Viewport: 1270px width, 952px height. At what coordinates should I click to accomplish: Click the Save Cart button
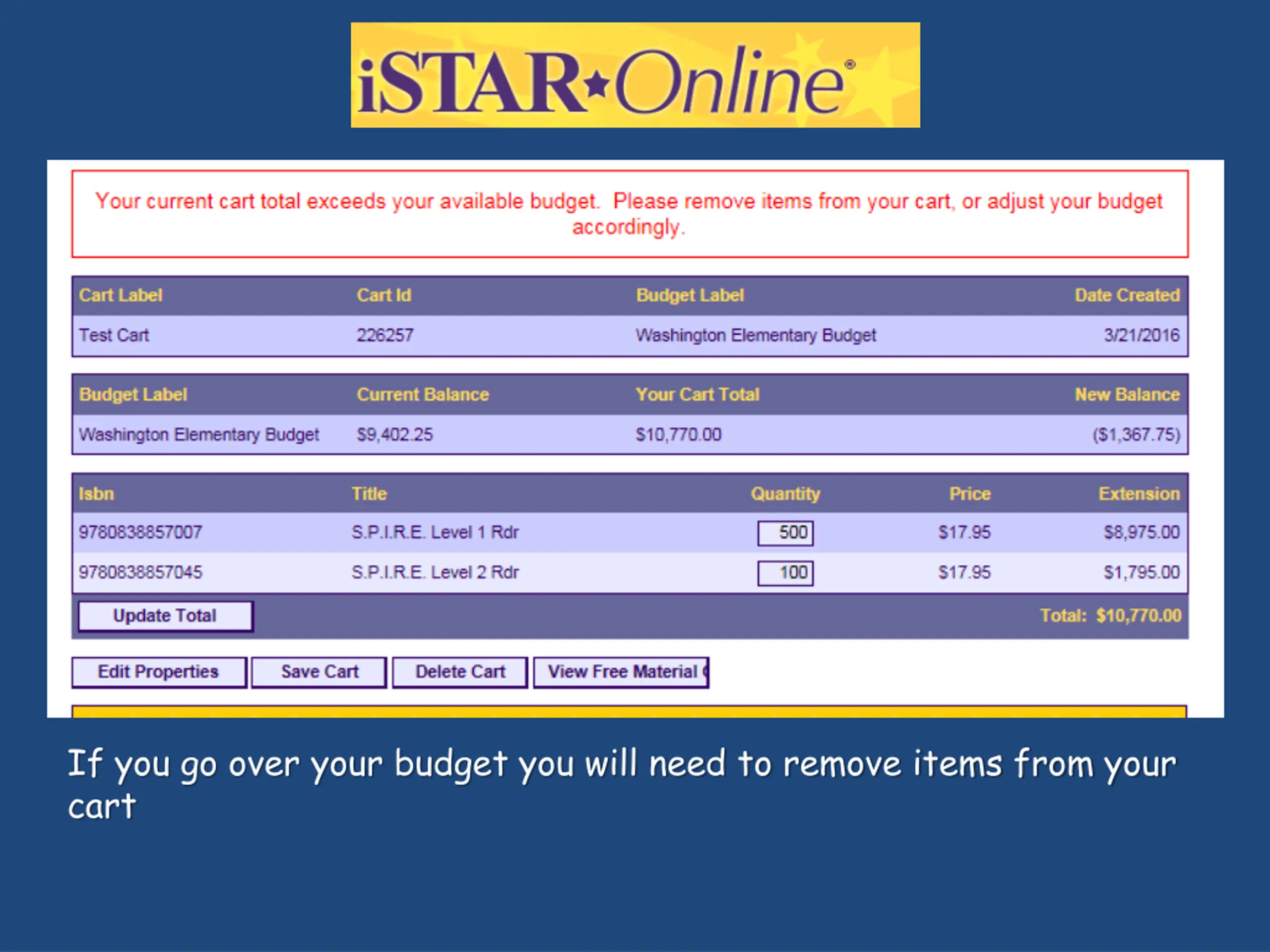pyautogui.click(x=319, y=672)
